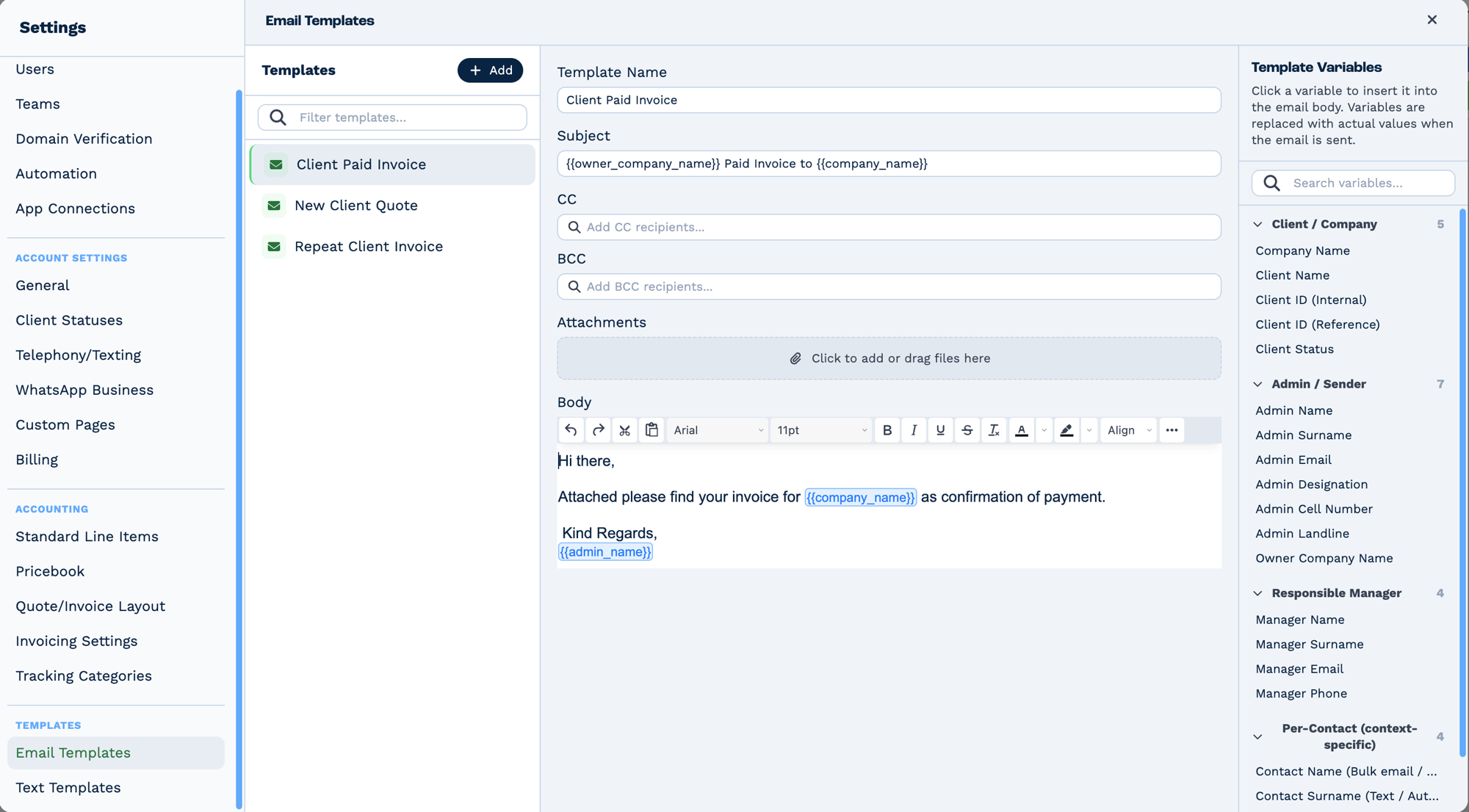Insert the Admin Designation variable
The width and height of the screenshot is (1469, 812).
click(1311, 485)
